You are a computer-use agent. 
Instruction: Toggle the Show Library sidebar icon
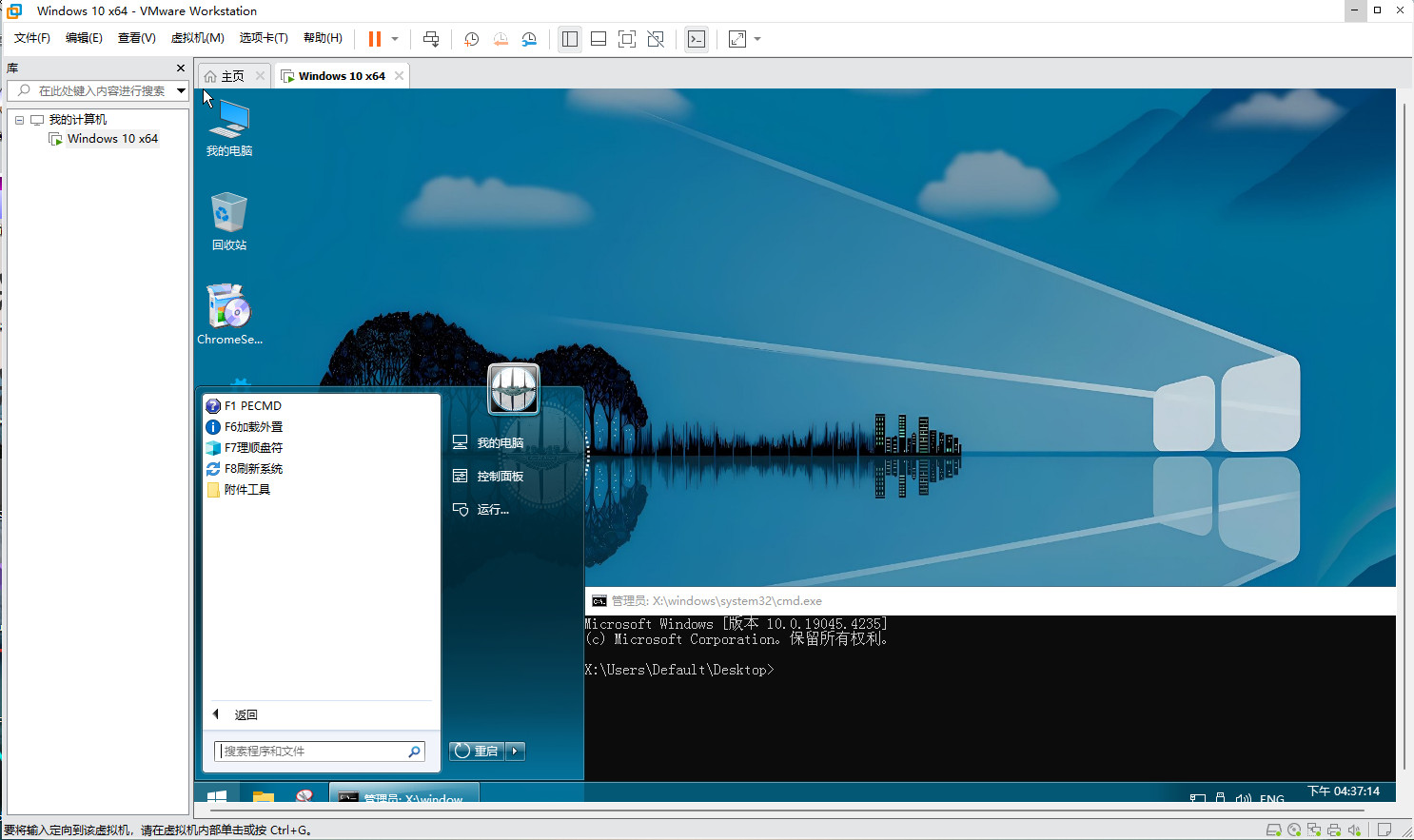(570, 39)
